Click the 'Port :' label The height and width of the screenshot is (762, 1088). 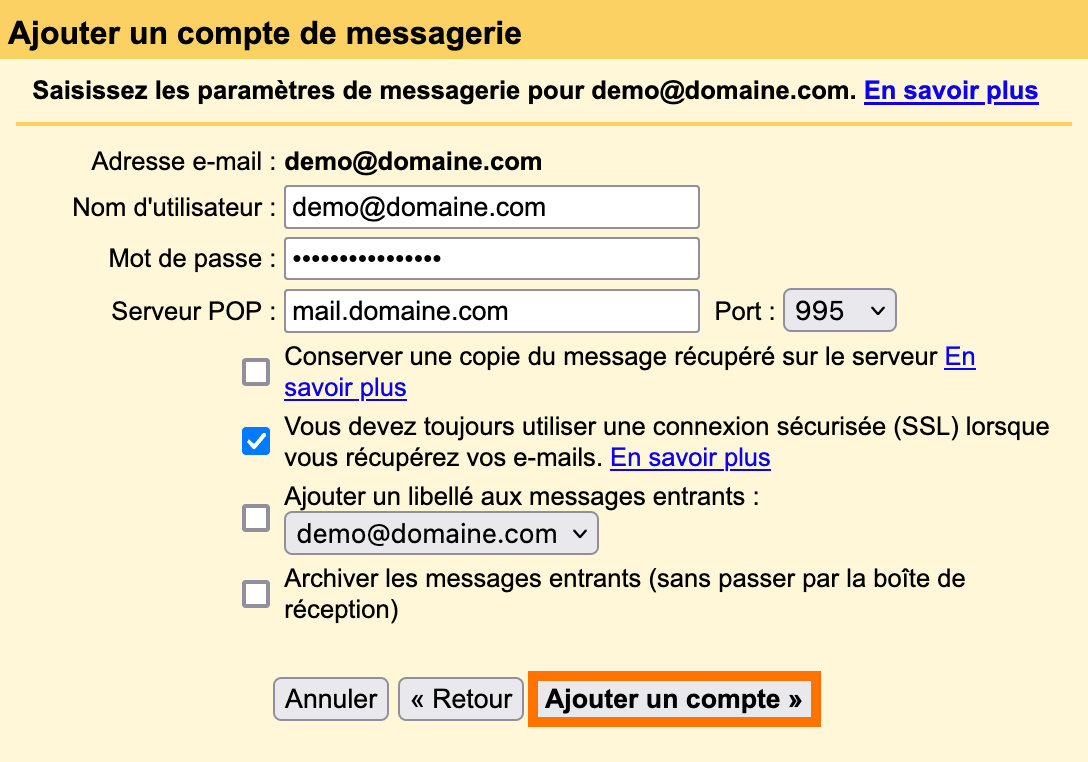tap(745, 311)
